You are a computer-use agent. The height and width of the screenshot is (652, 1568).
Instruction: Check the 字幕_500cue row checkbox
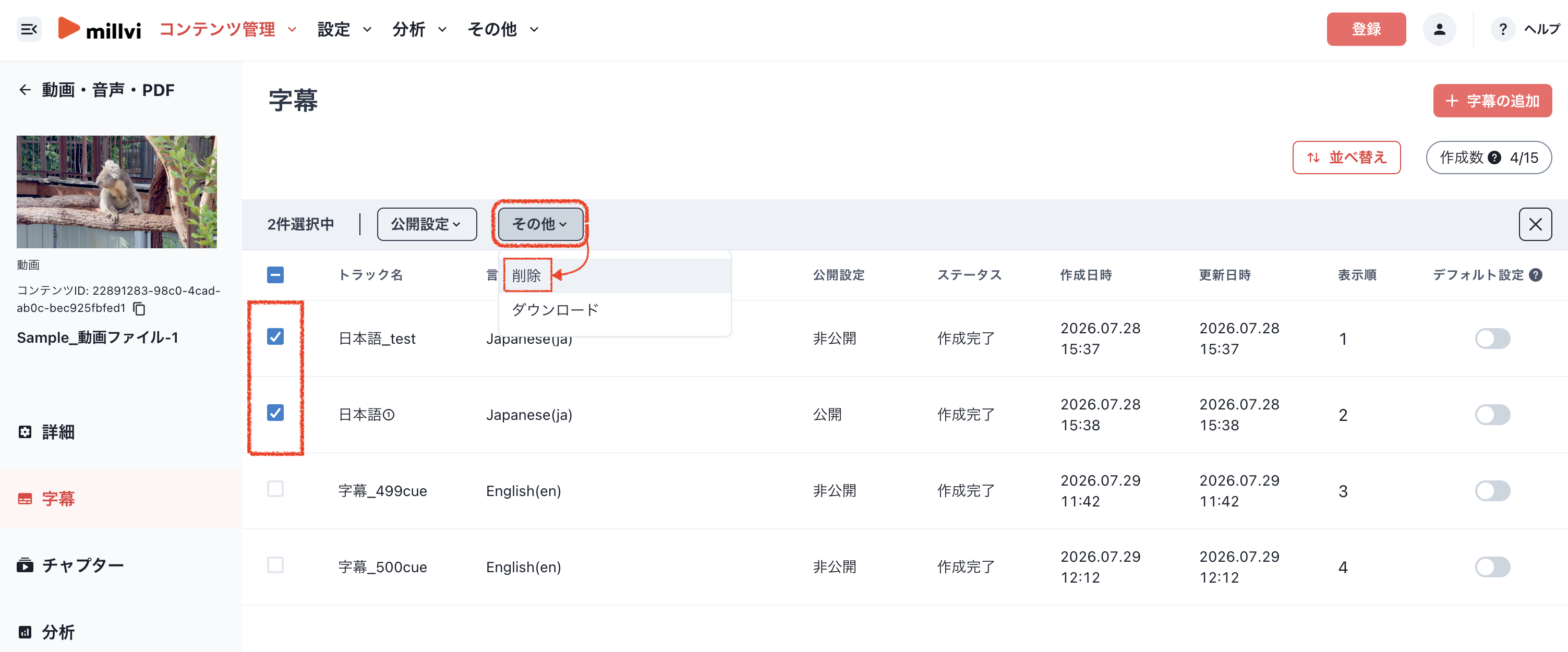click(x=275, y=565)
